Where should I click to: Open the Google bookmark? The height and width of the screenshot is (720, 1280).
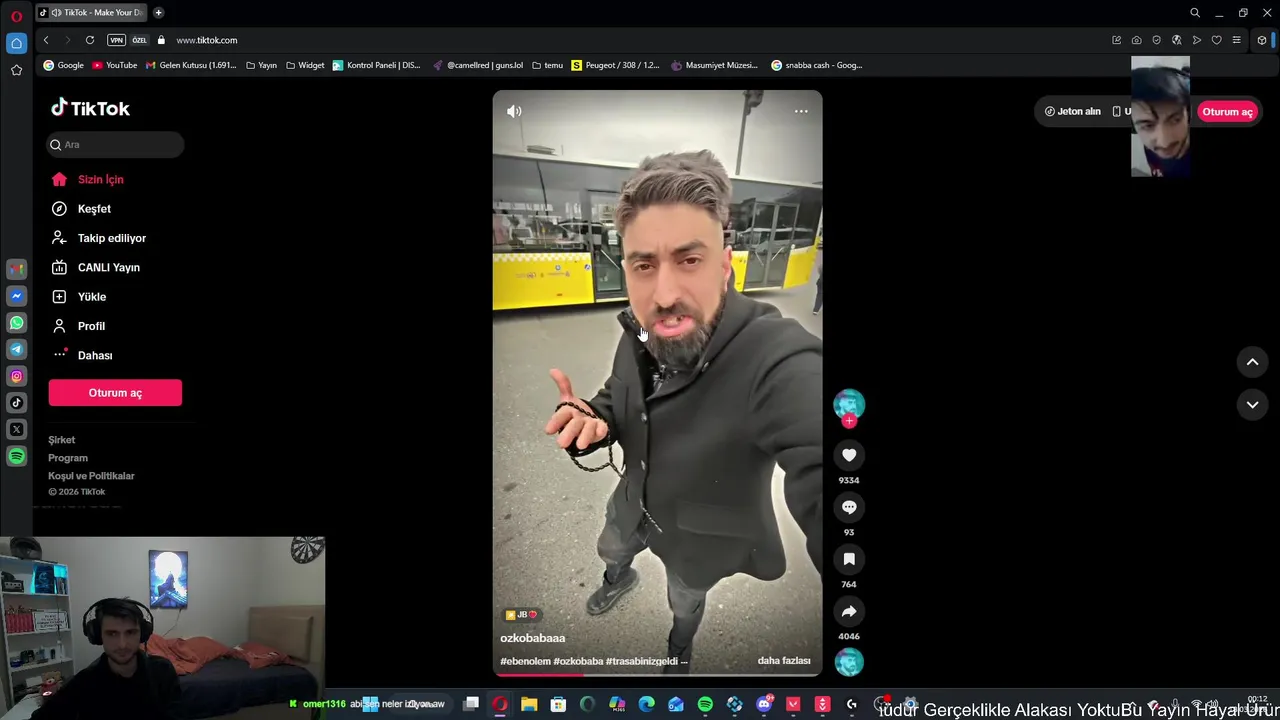click(63, 65)
